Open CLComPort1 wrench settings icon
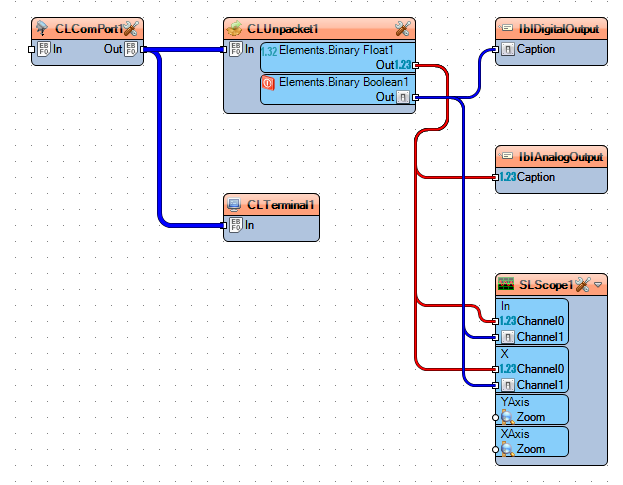 click(131, 29)
